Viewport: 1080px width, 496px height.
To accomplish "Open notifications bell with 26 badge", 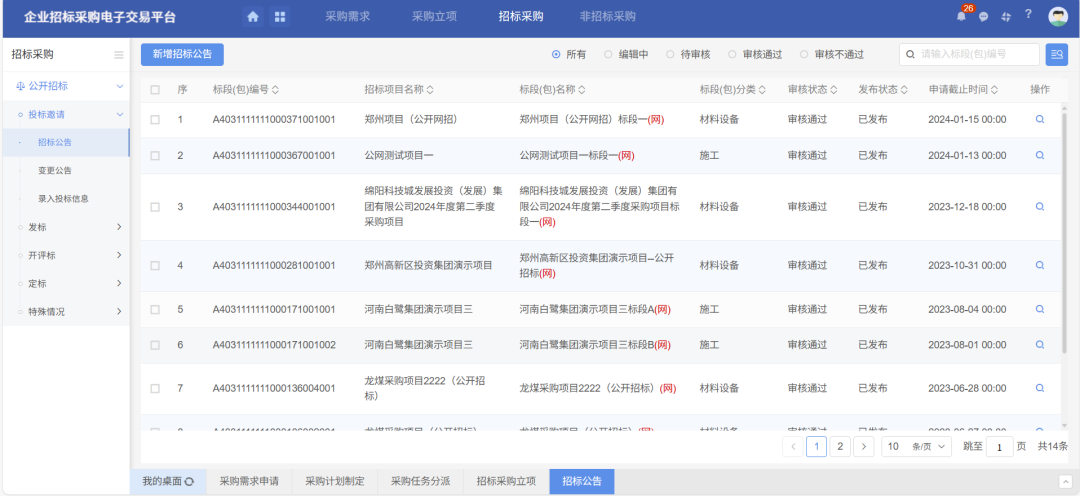I will (x=961, y=16).
